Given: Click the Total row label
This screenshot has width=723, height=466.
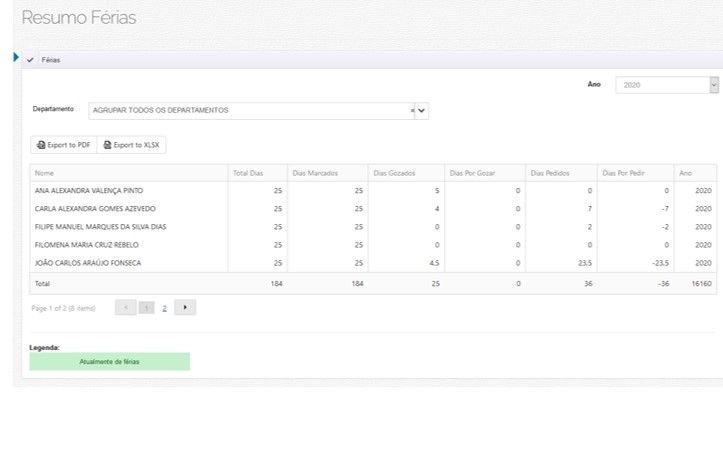Looking at the screenshot, I should [x=42, y=283].
